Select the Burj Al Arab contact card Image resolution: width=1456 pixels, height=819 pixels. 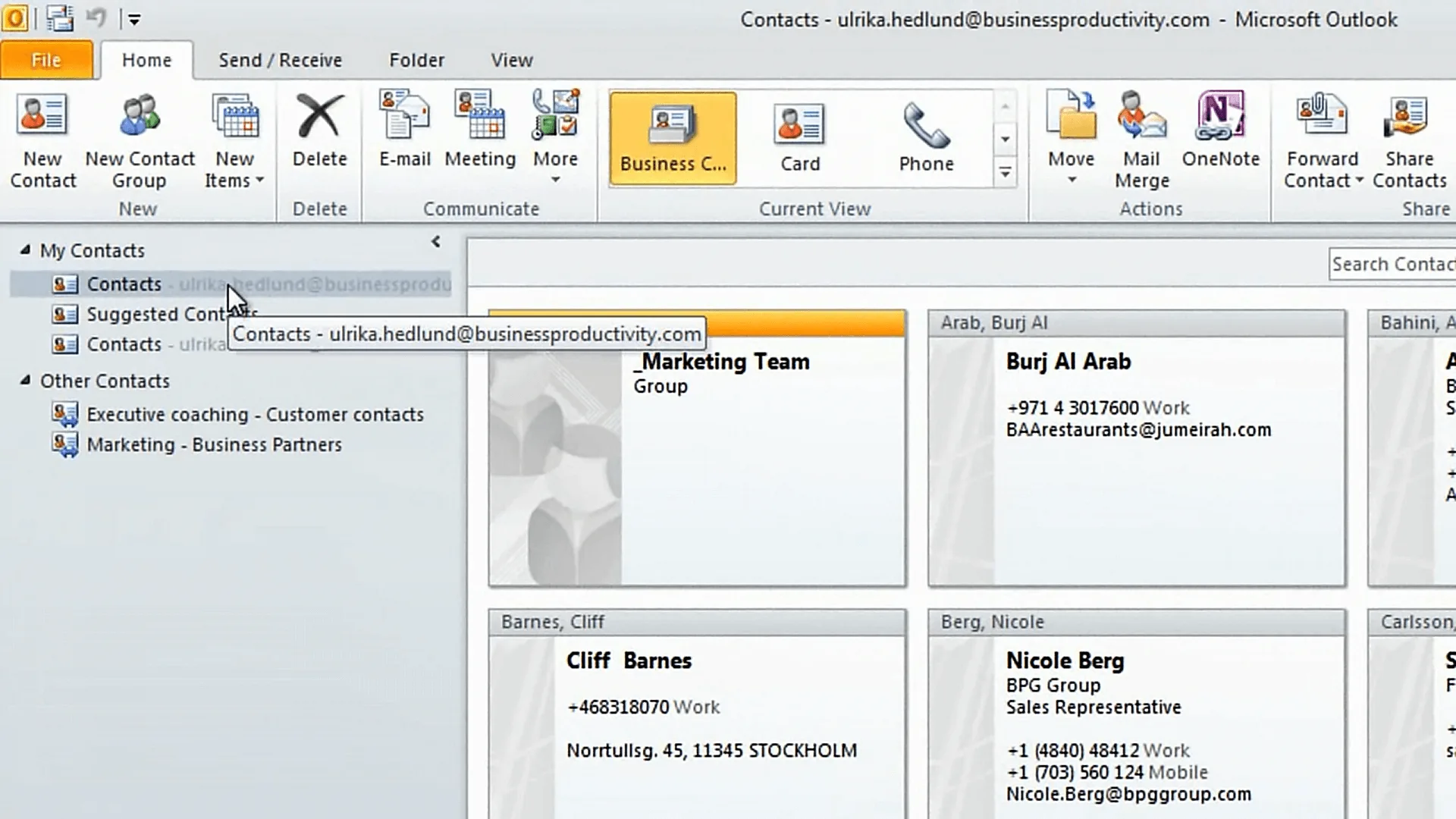point(1137,448)
